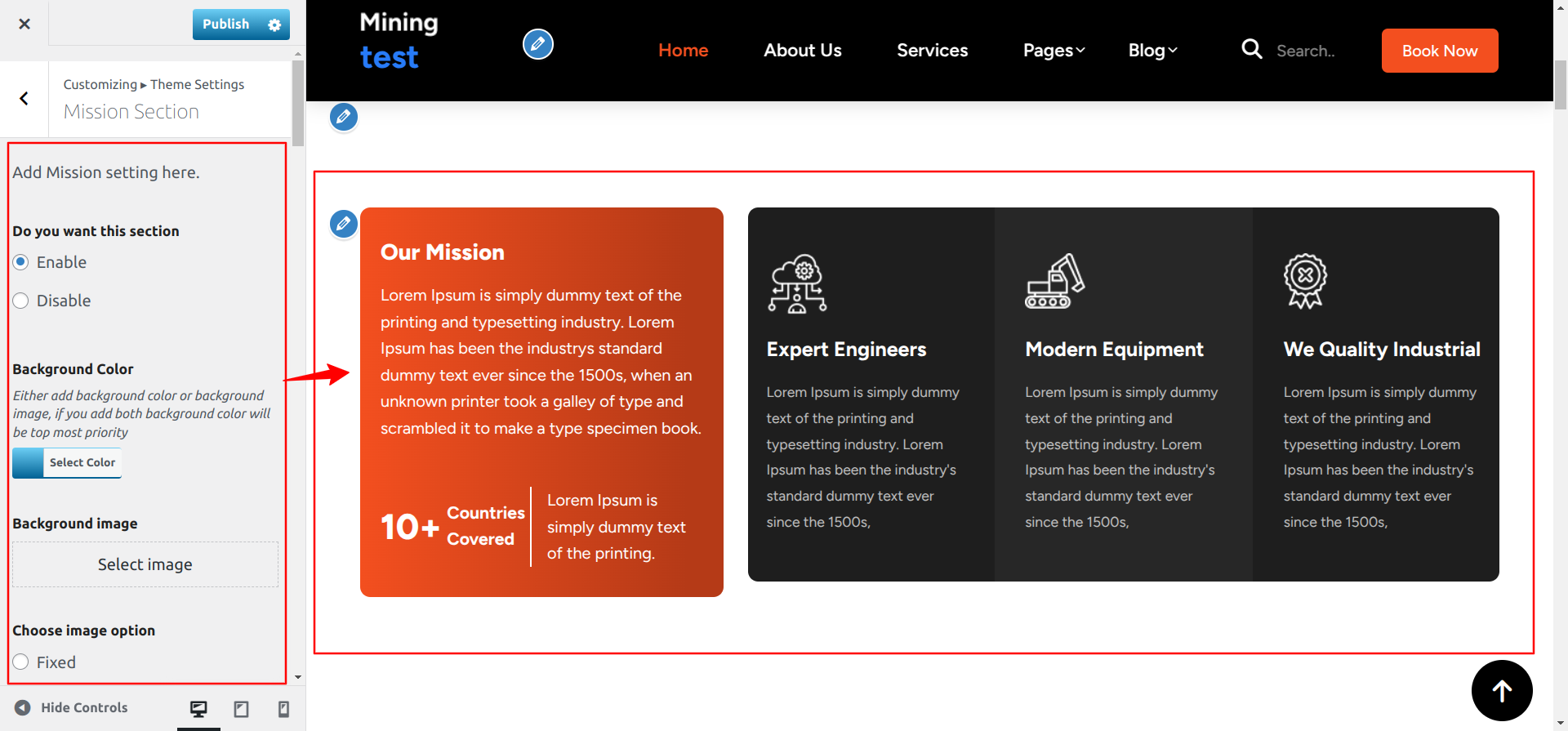Open the About Us menu item

(x=802, y=51)
